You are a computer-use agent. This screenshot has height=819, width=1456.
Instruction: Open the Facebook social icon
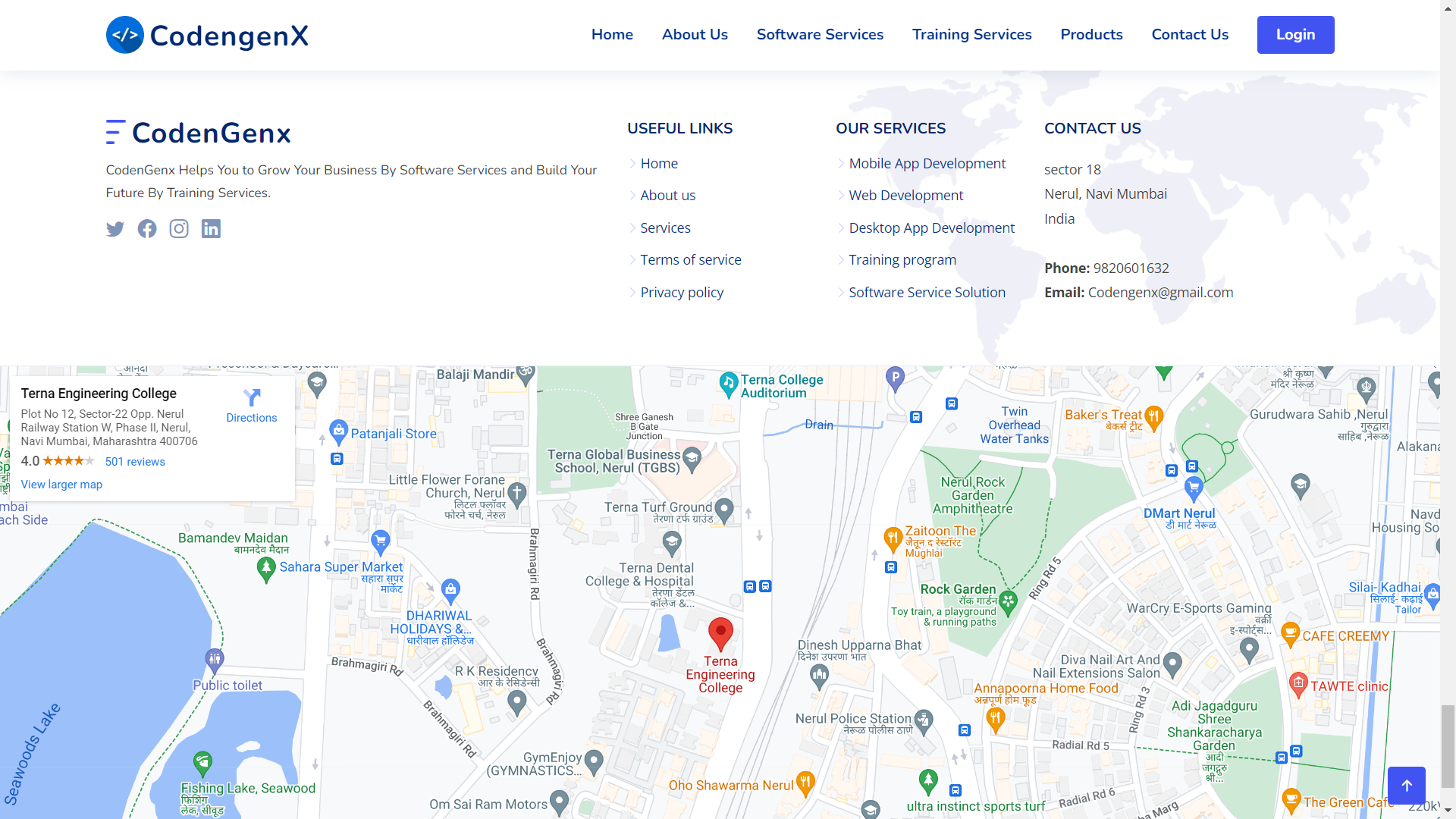[147, 229]
